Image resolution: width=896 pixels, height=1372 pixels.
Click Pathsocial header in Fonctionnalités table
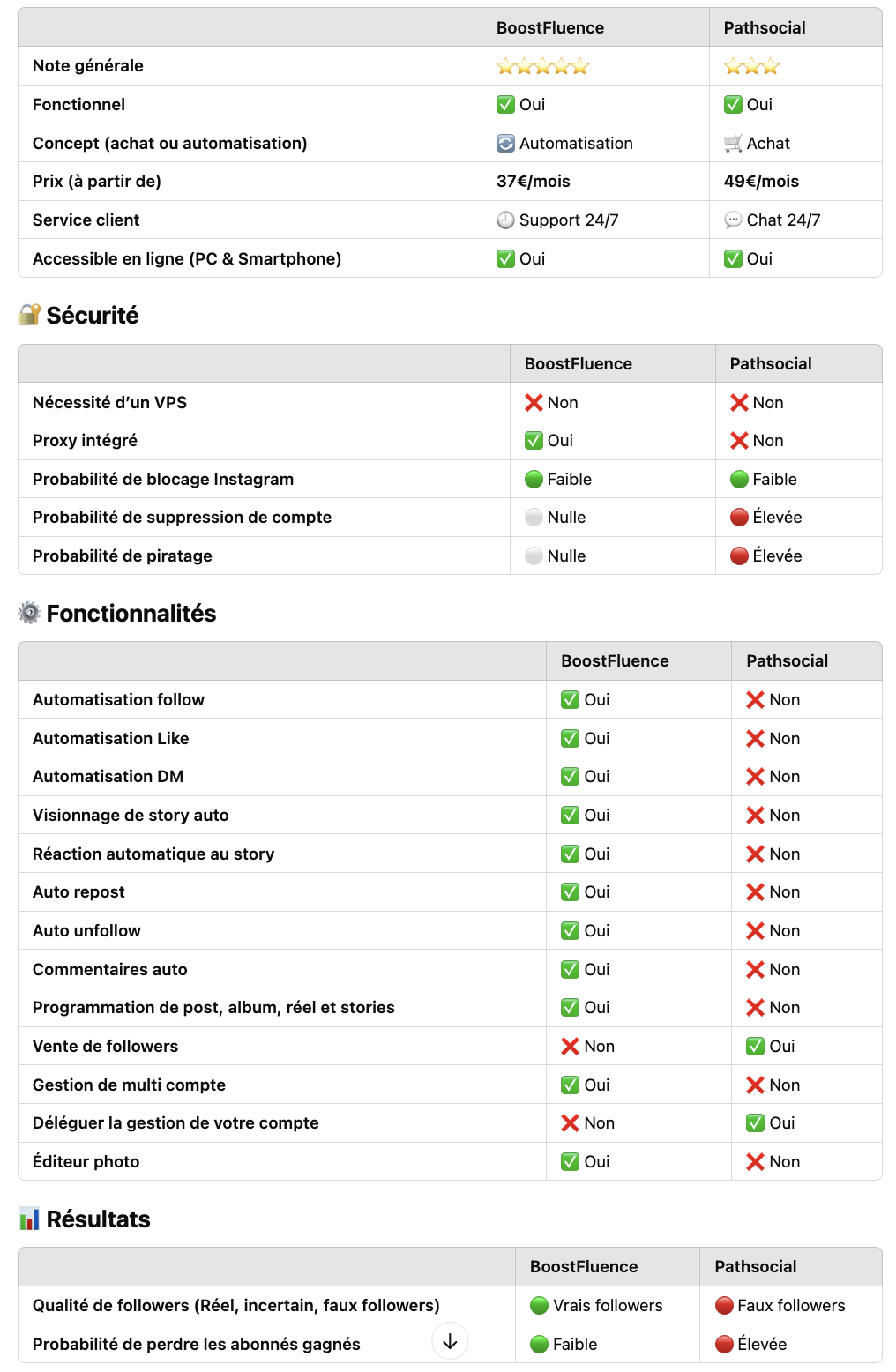tap(788, 660)
